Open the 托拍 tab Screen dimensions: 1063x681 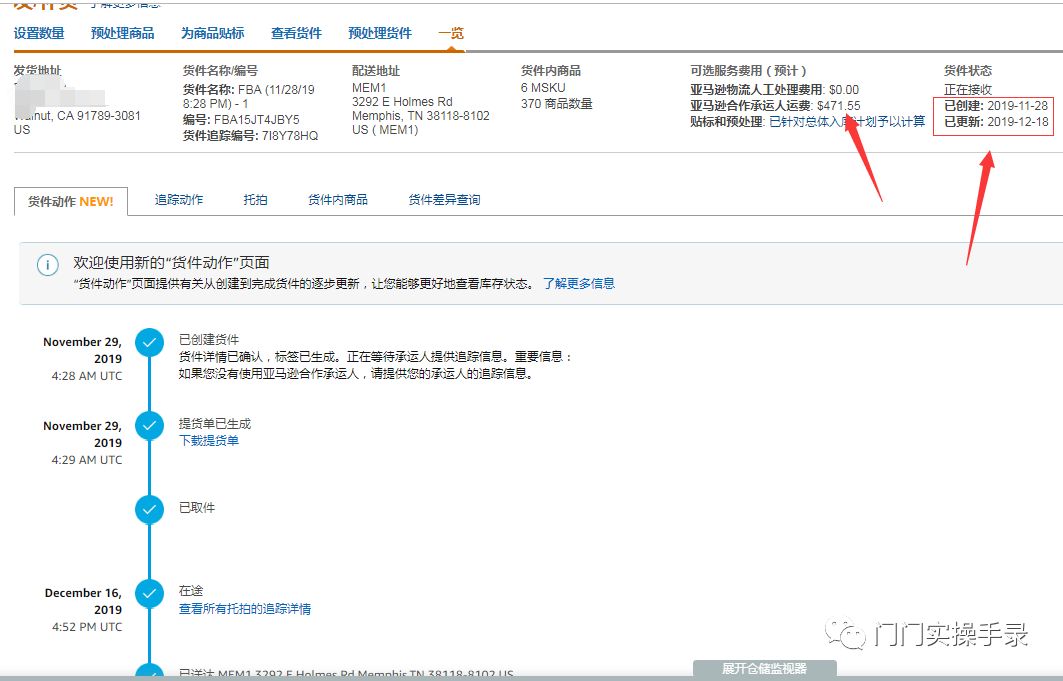point(256,199)
